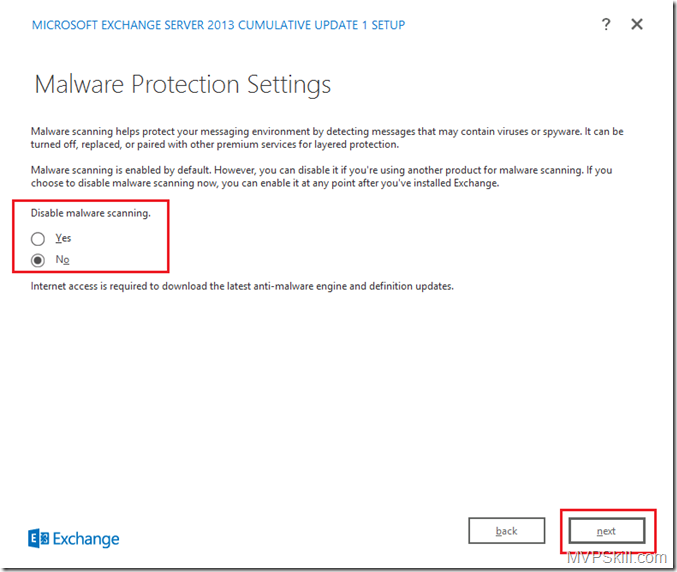Click the Exchange wordmark beside the logo
Image resolution: width=677 pixels, height=572 pixels.
point(86,539)
